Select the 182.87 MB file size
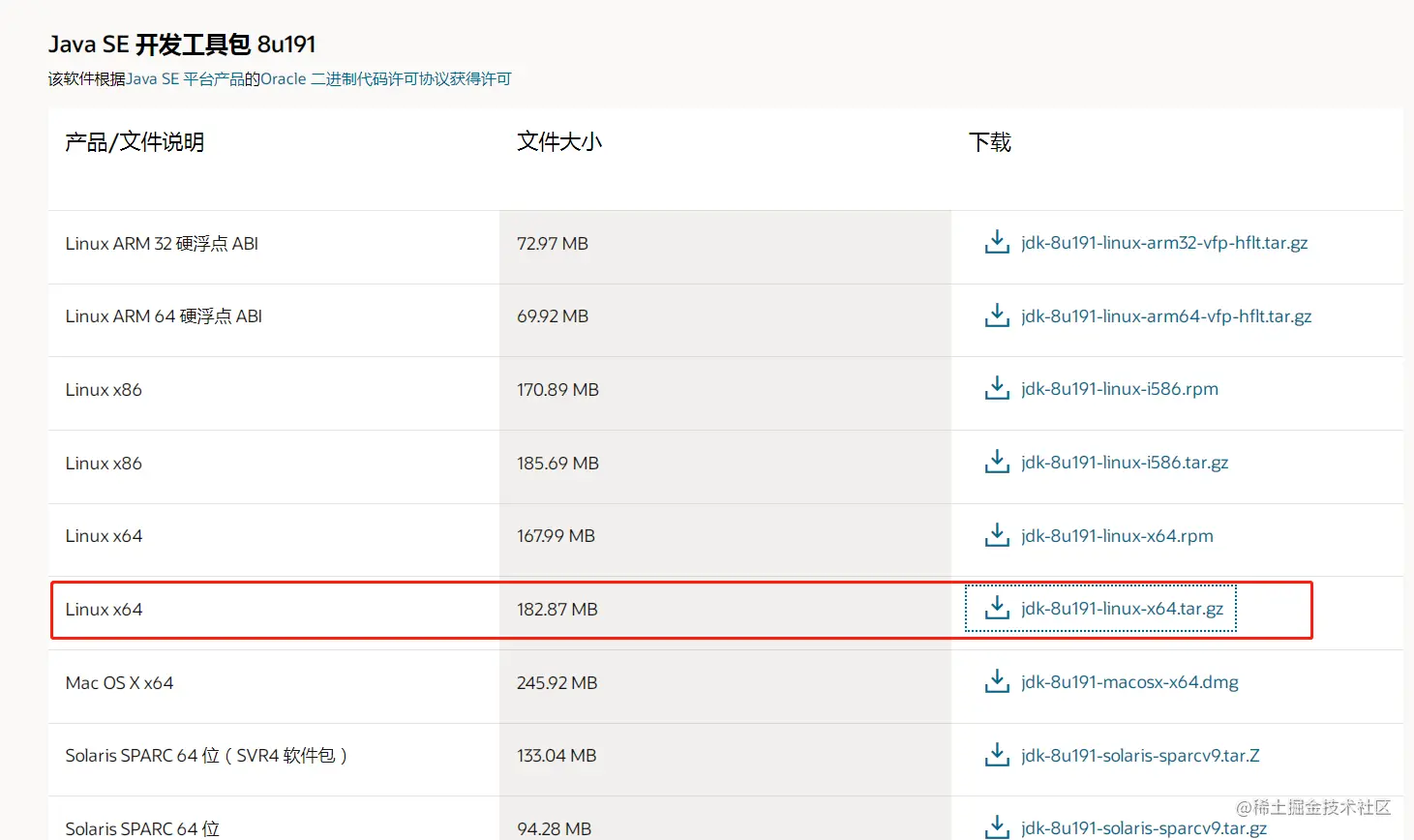 click(x=557, y=610)
